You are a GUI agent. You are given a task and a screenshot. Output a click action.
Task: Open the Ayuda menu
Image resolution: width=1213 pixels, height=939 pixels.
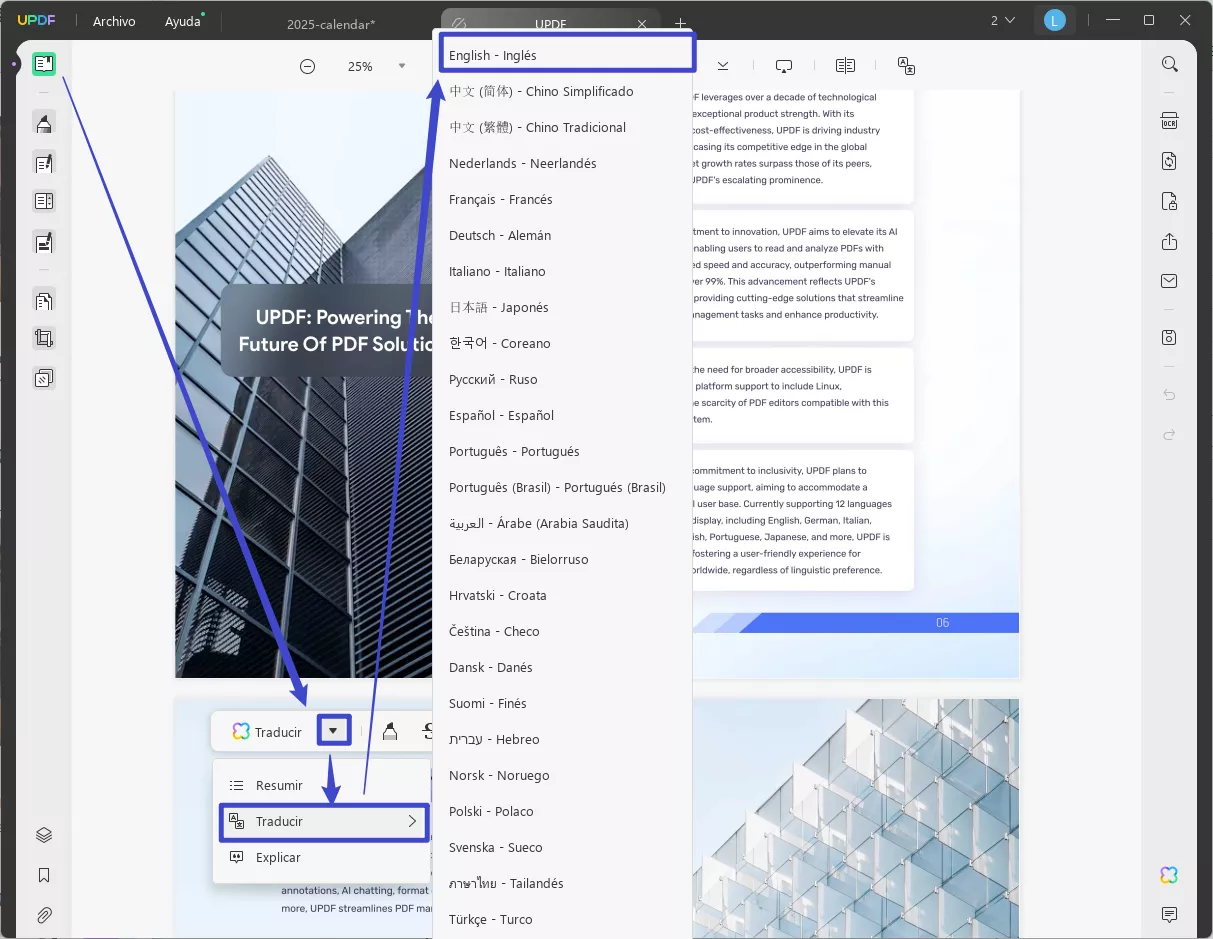click(183, 21)
